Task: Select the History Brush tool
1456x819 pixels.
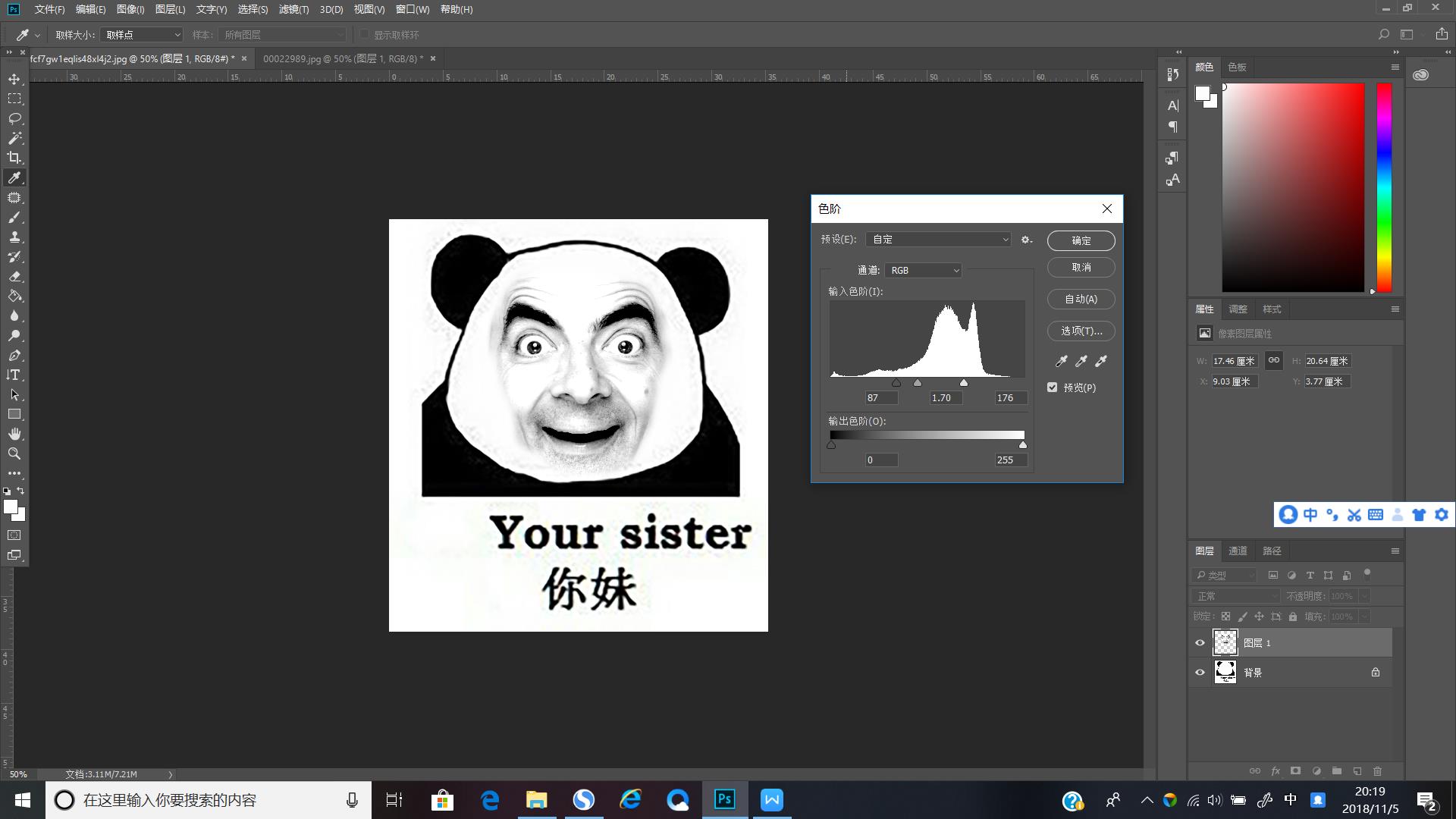Action: [x=14, y=256]
